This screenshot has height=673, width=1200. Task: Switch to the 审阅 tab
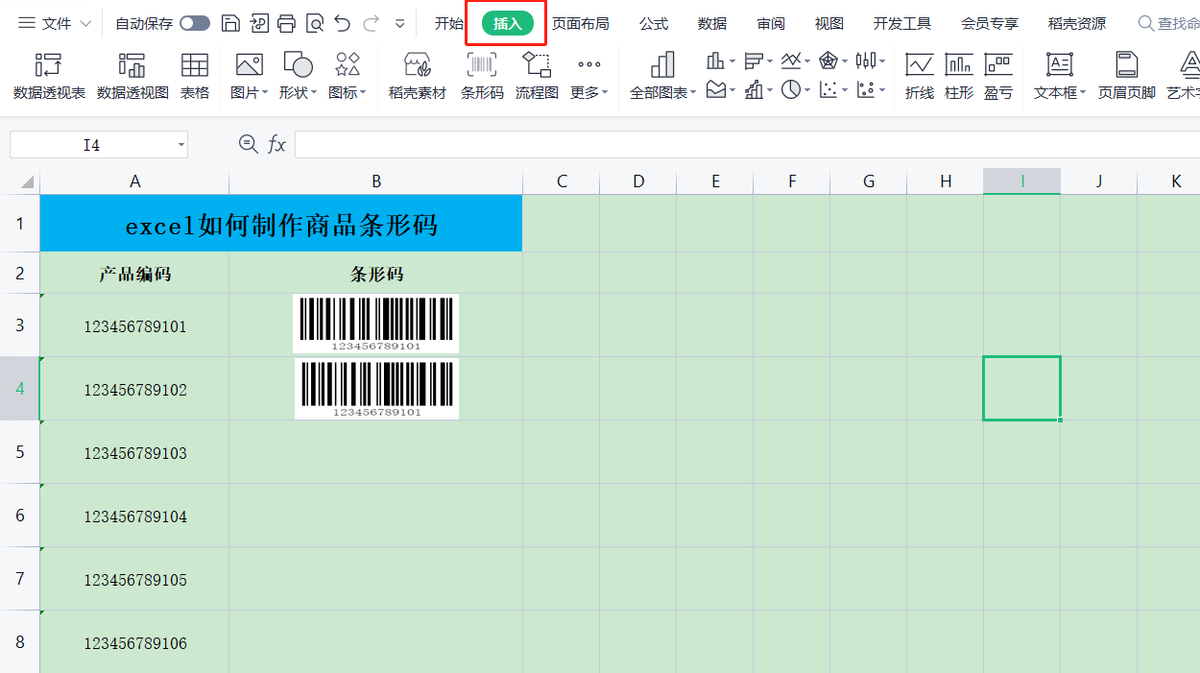click(771, 23)
